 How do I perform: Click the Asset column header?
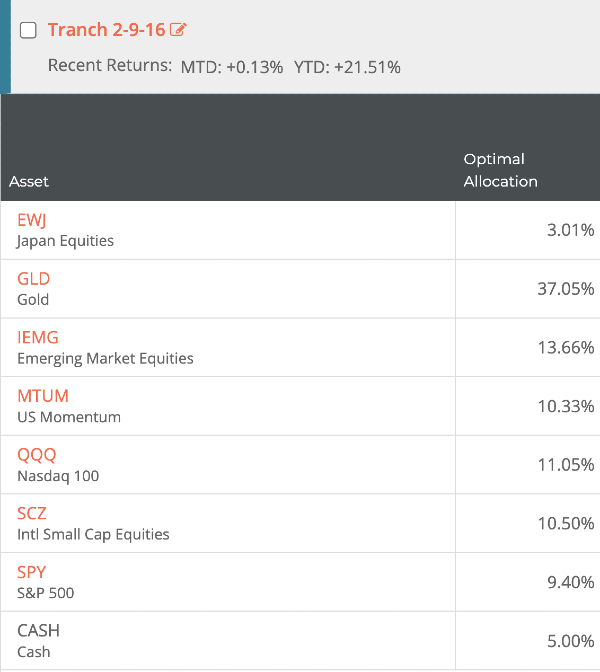tap(29, 181)
